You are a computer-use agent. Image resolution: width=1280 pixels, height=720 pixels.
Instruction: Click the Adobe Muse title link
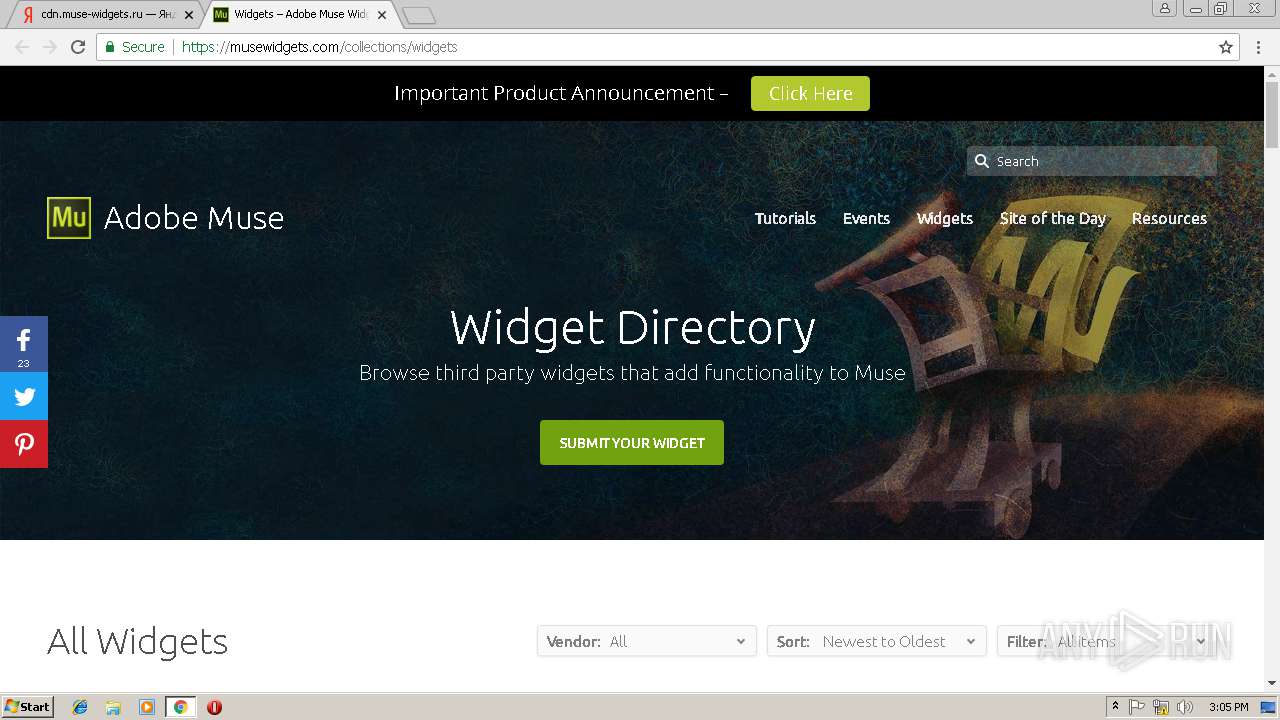click(194, 218)
